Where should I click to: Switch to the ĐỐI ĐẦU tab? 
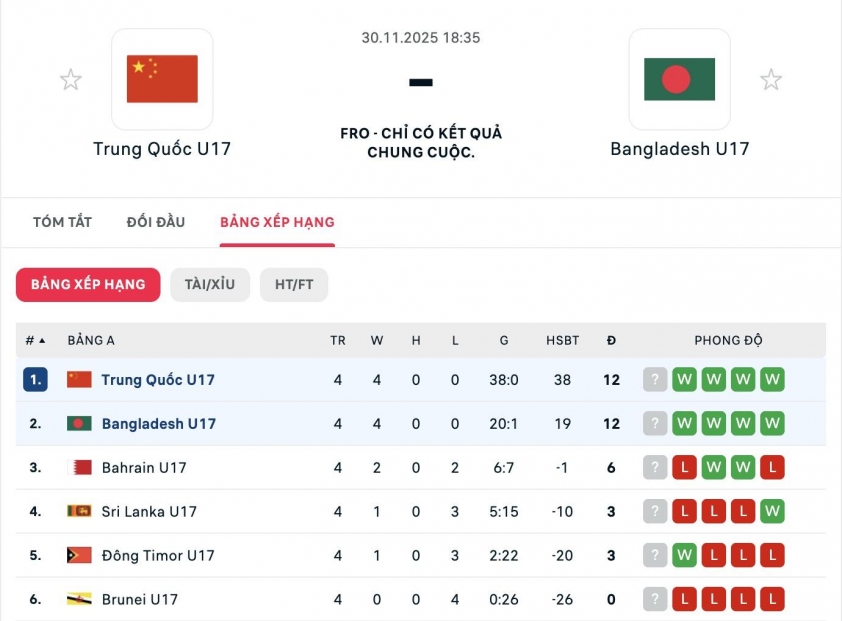pyautogui.click(x=155, y=222)
